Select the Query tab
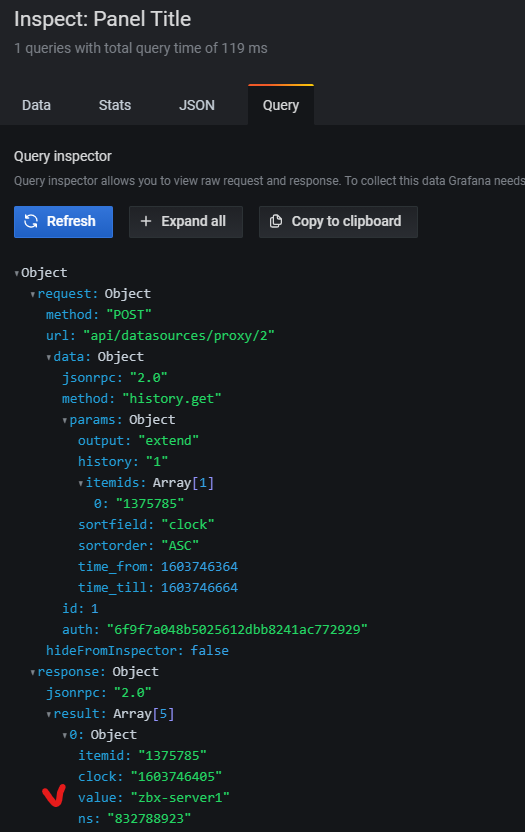The width and height of the screenshot is (525, 832). 281,105
